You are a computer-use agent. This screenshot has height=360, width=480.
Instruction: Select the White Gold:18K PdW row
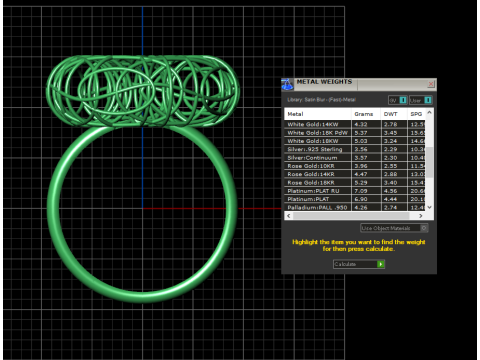point(355,133)
